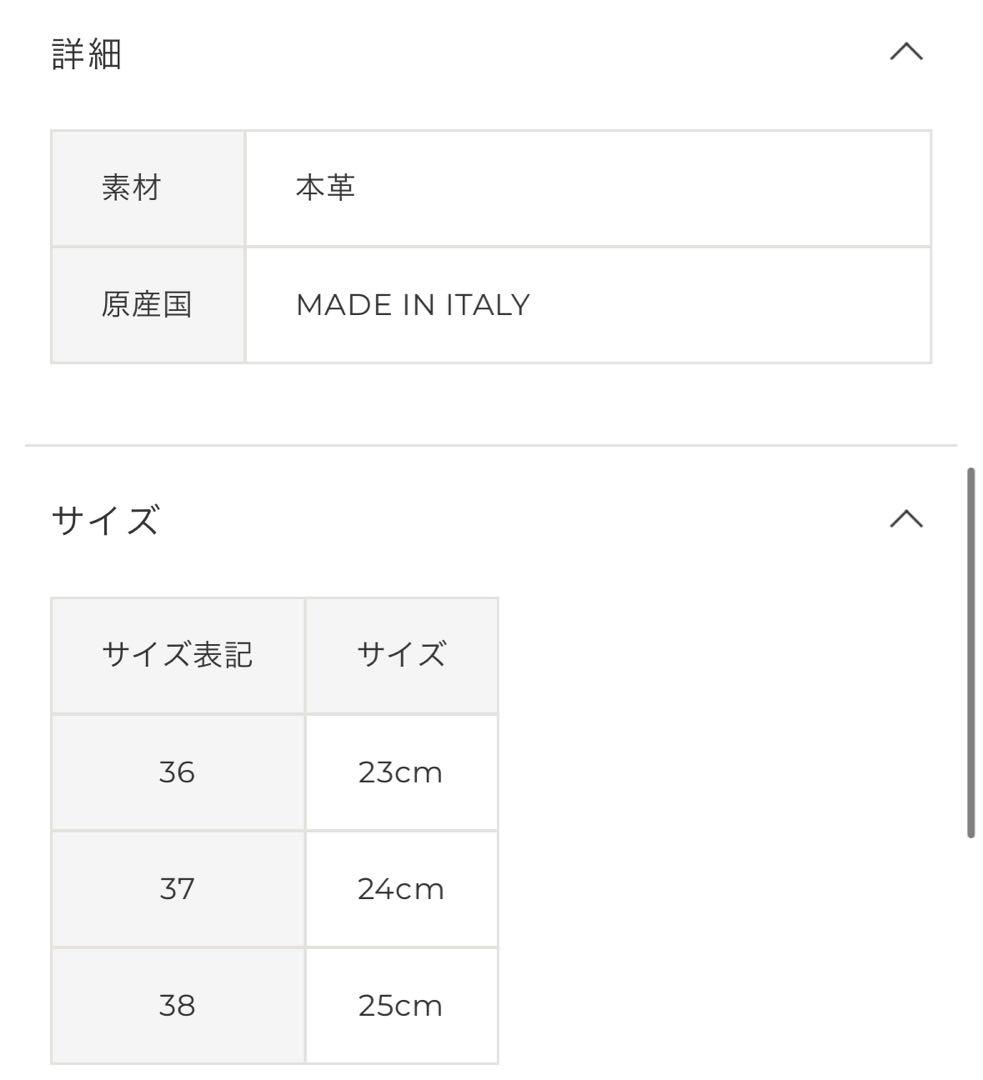The width and height of the screenshot is (983, 1080).
Task: Click the サイズ section heading
Action: click(105, 521)
